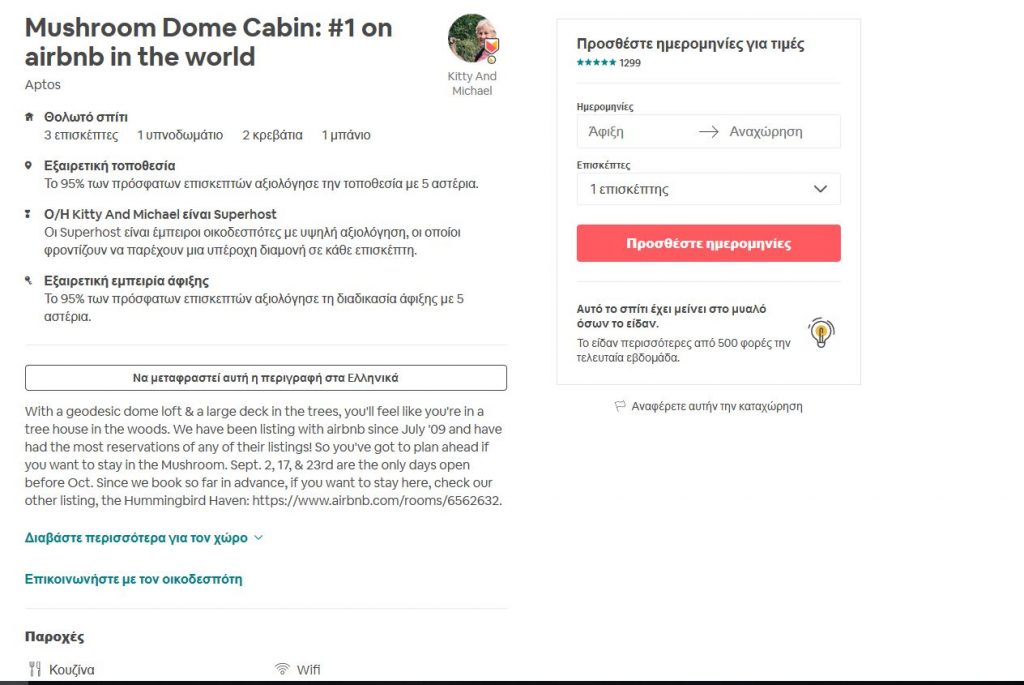The width and height of the screenshot is (1024, 685).
Task: Click the Wifi amenity icon
Action: pos(282,669)
